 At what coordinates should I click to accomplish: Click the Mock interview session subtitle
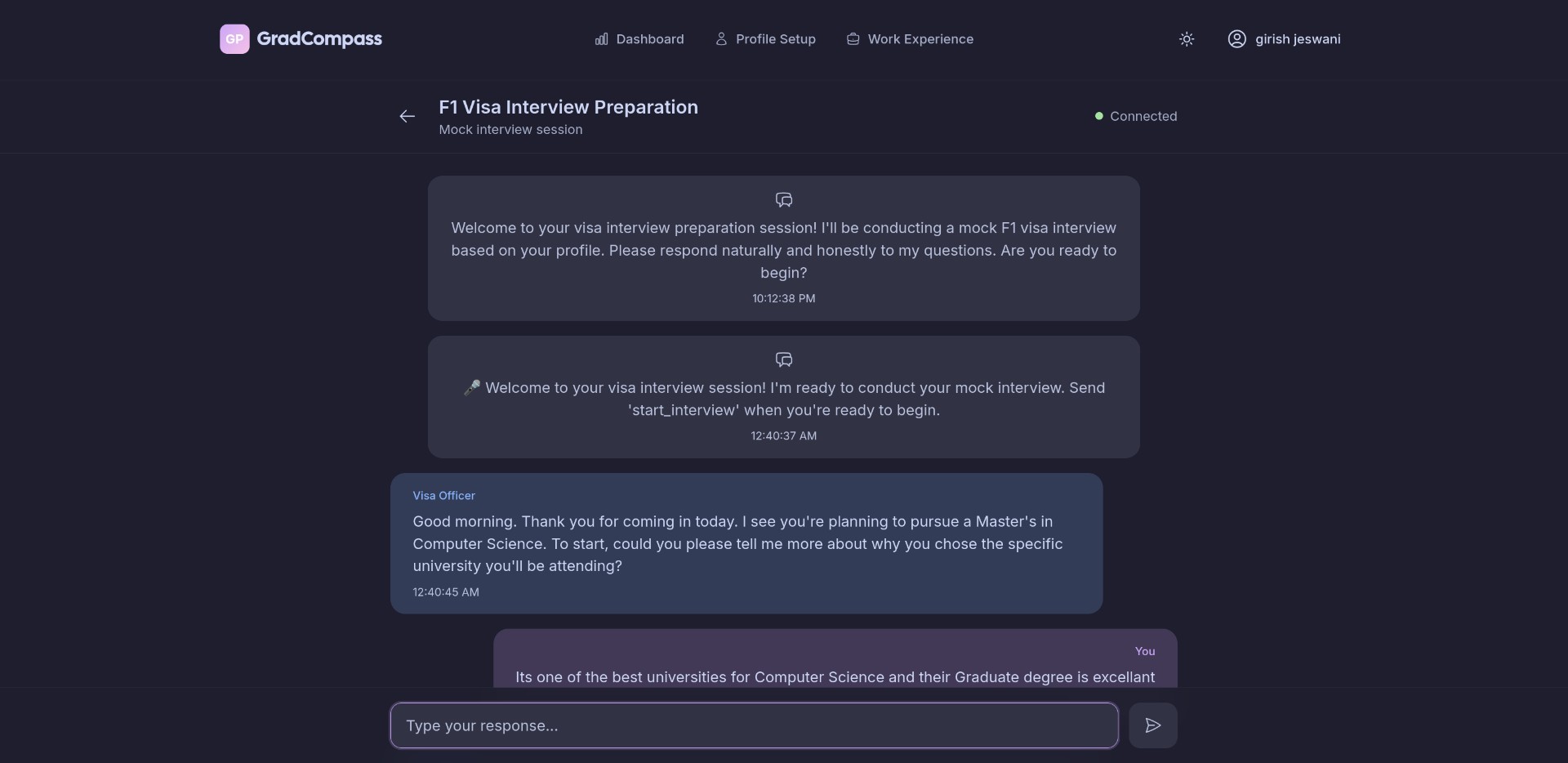510,129
